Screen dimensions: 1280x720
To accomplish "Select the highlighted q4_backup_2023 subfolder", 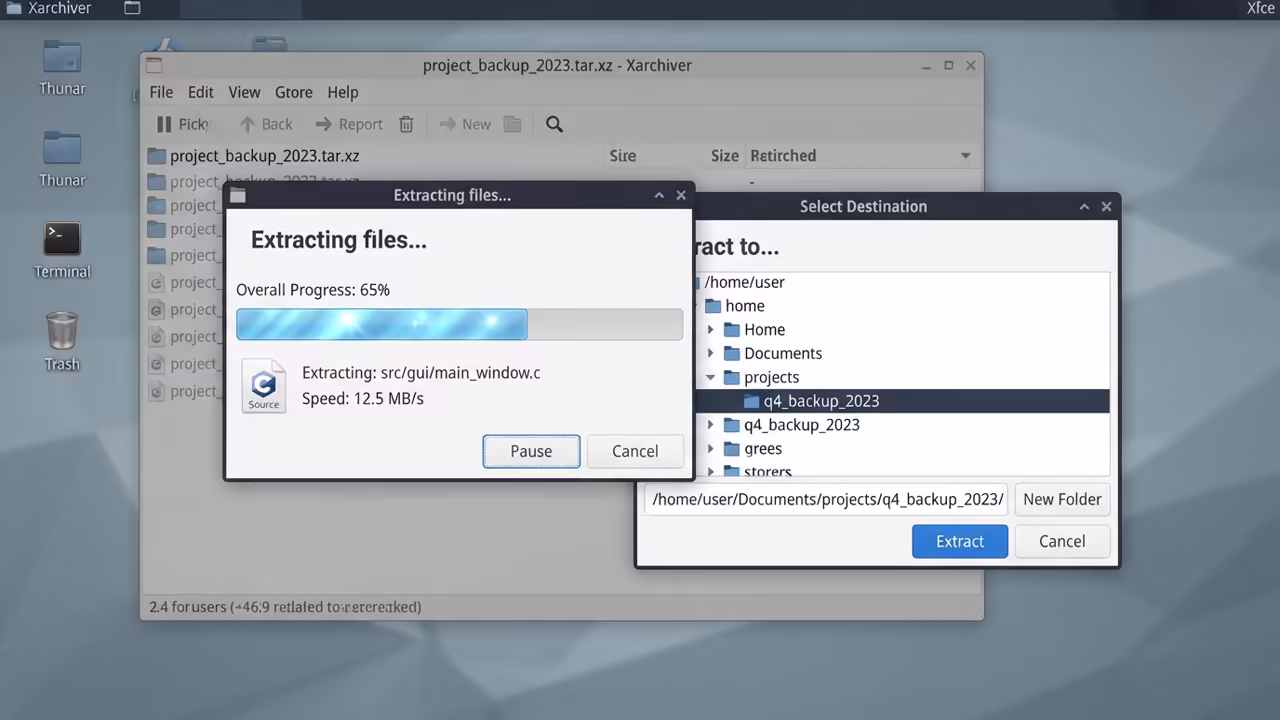I will [x=901, y=401].
